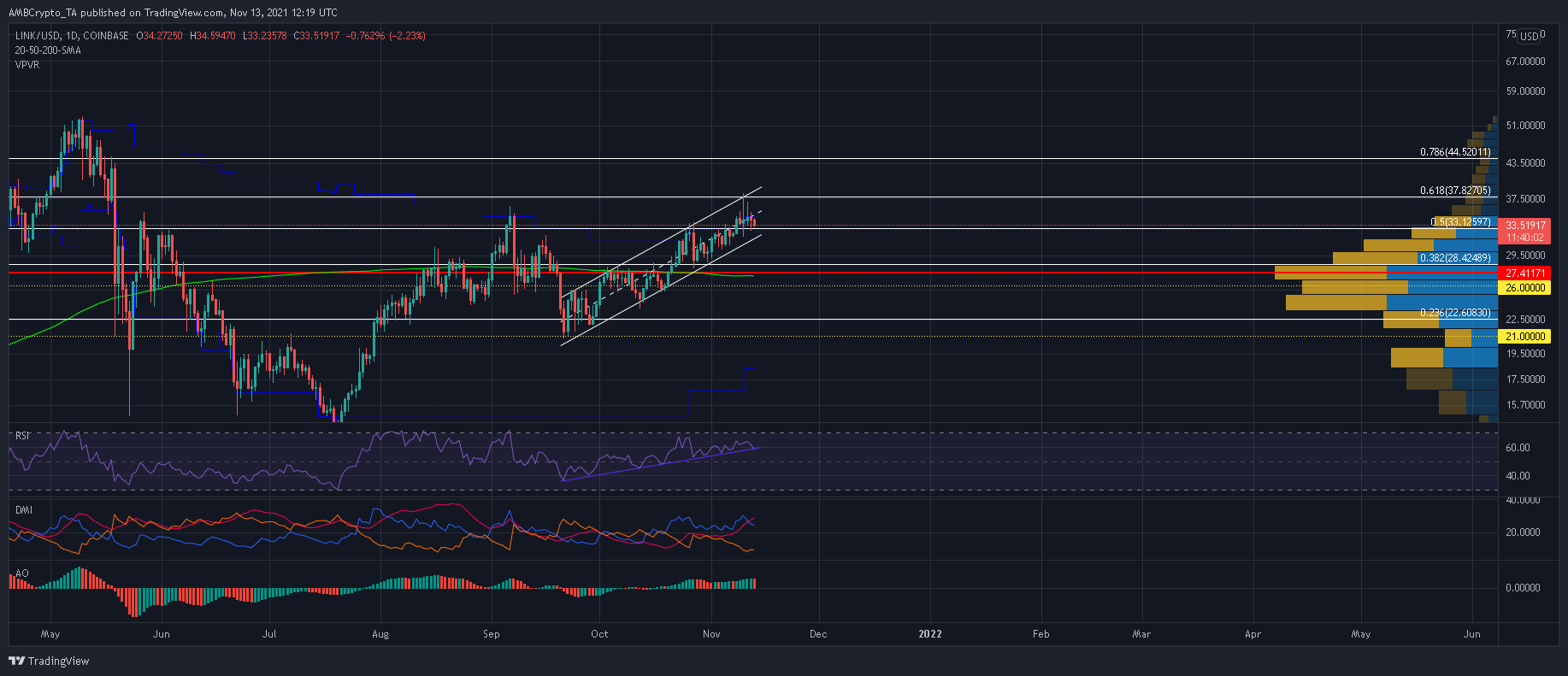Click the 59.00000 price axis label

pos(1525,91)
